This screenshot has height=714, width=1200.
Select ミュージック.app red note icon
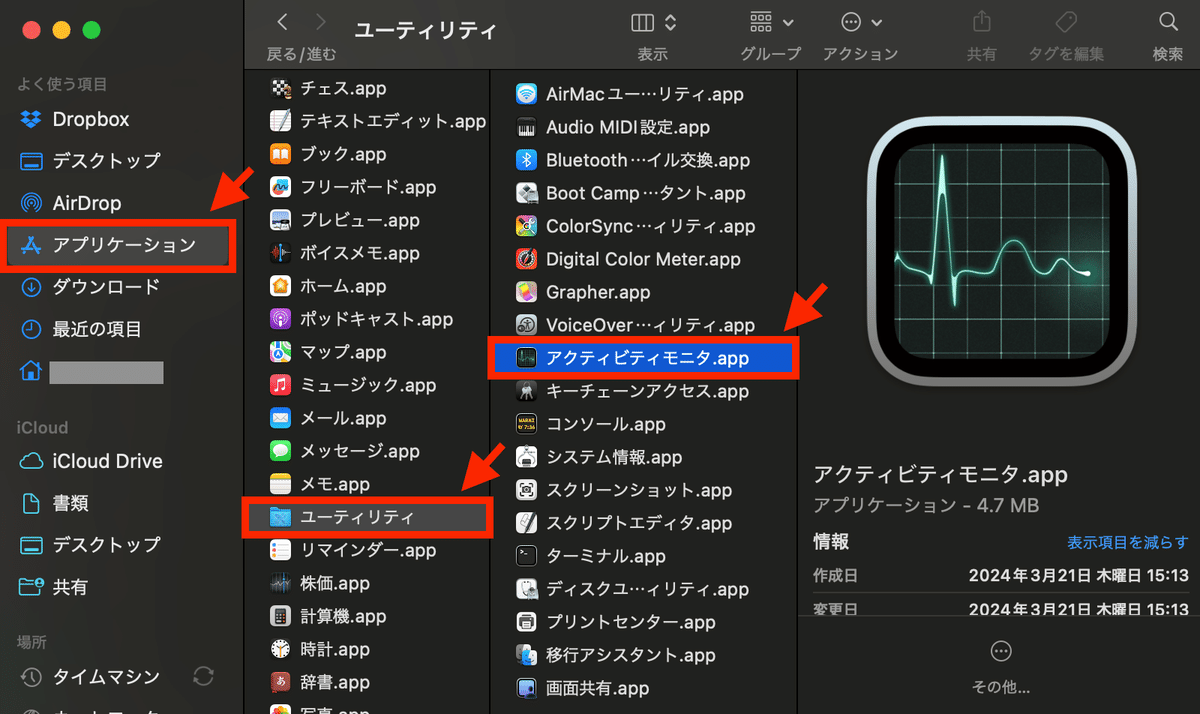coord(281,385)
